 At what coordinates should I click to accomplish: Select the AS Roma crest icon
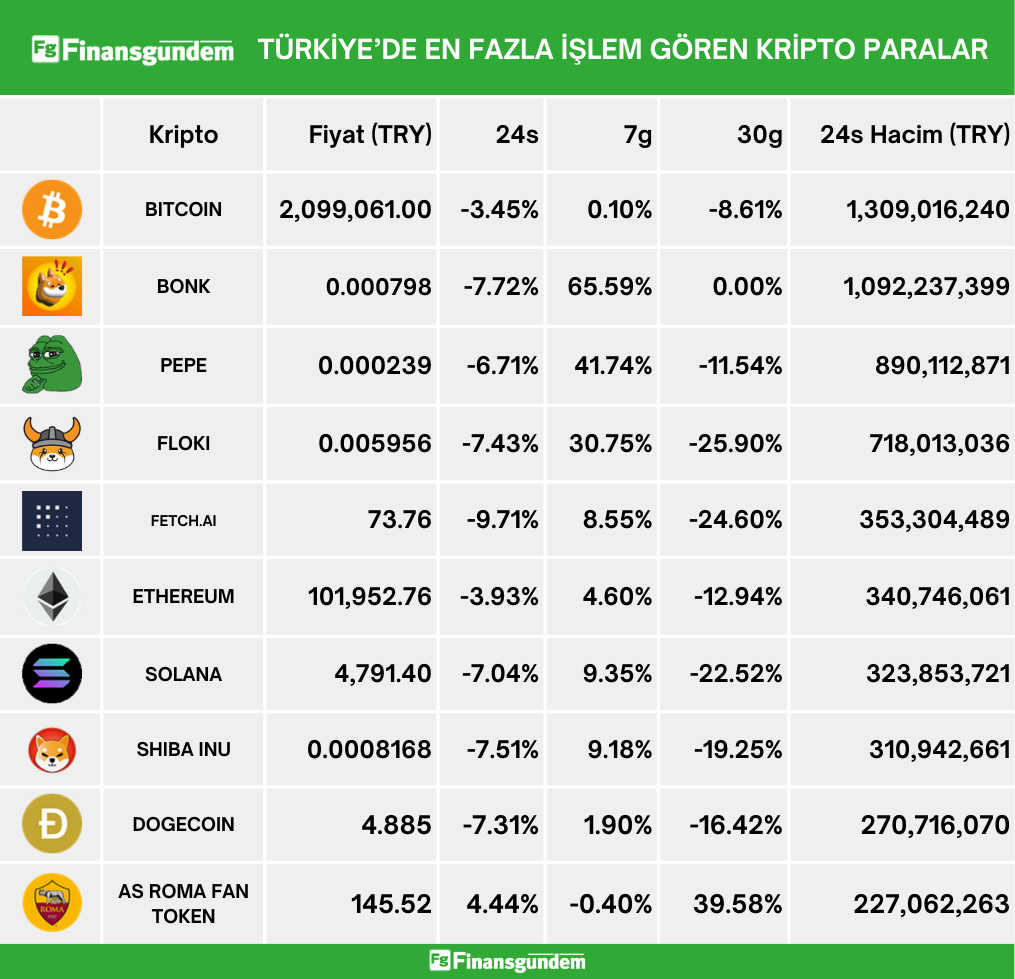(x=52, y=903)
